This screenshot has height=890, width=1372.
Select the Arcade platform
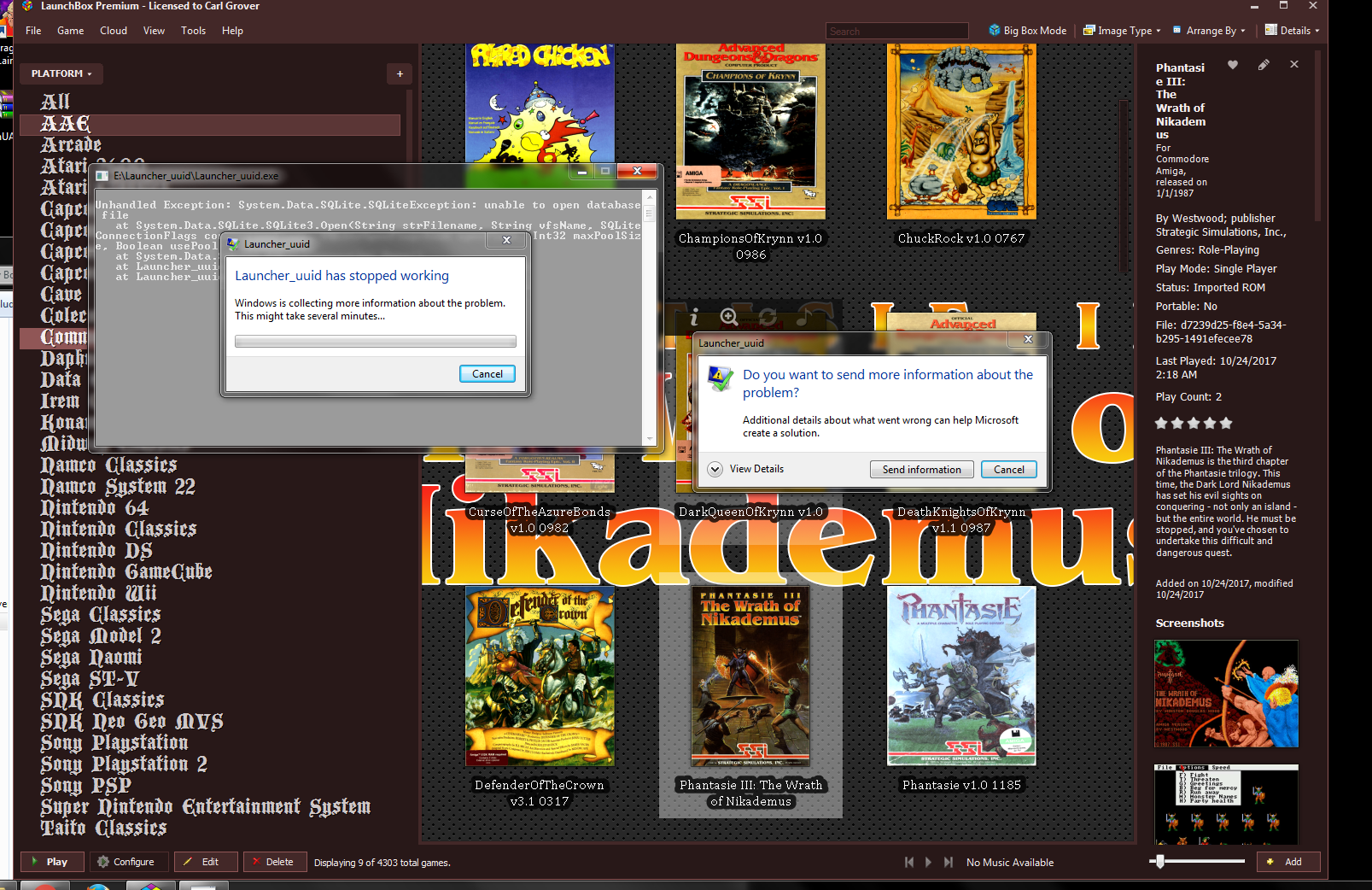click(71, 145)
